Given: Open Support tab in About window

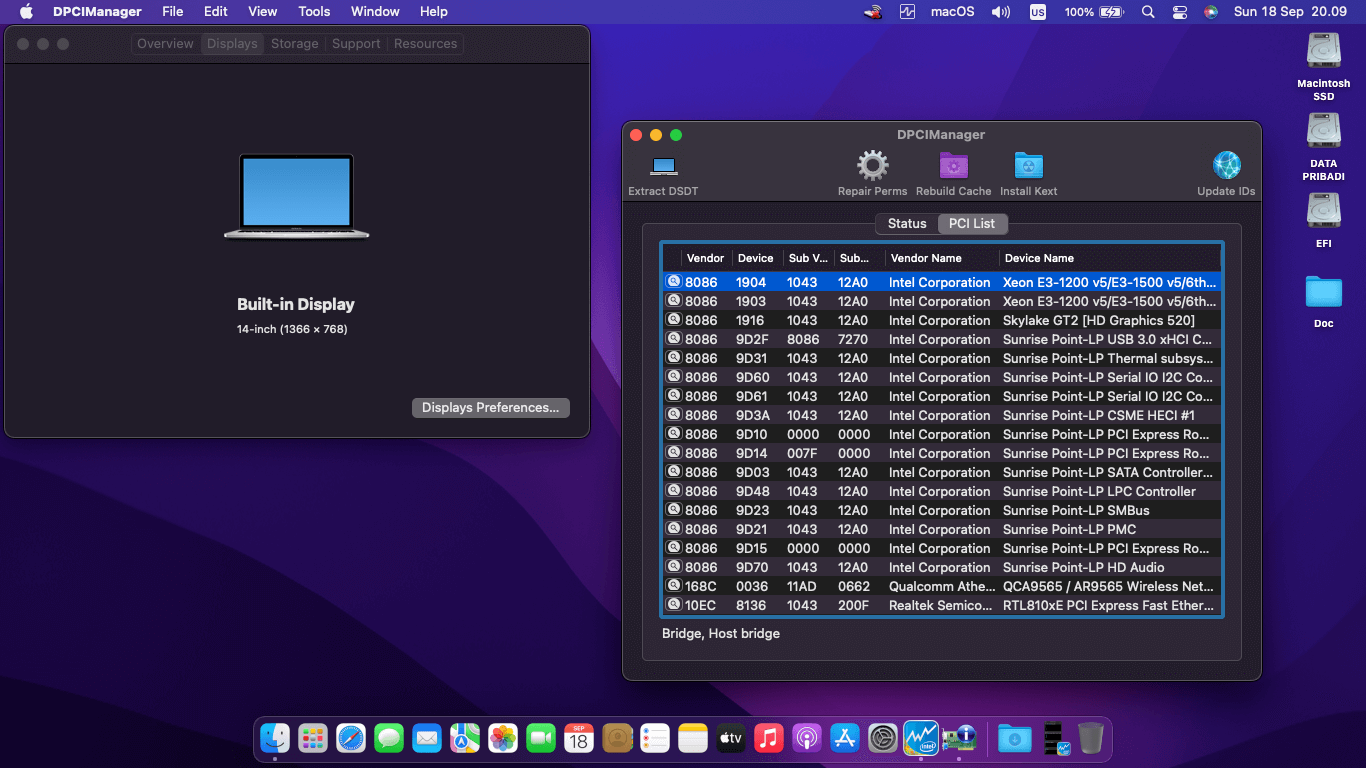Looking at the screenshot, I should pos(356,44).
